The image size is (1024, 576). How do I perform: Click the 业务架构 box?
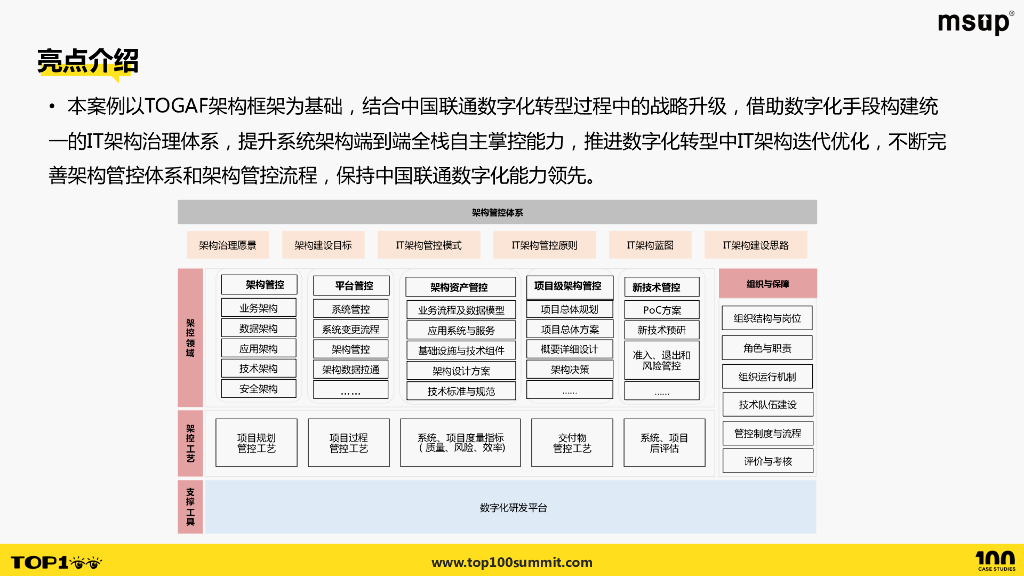click(259, 308)
